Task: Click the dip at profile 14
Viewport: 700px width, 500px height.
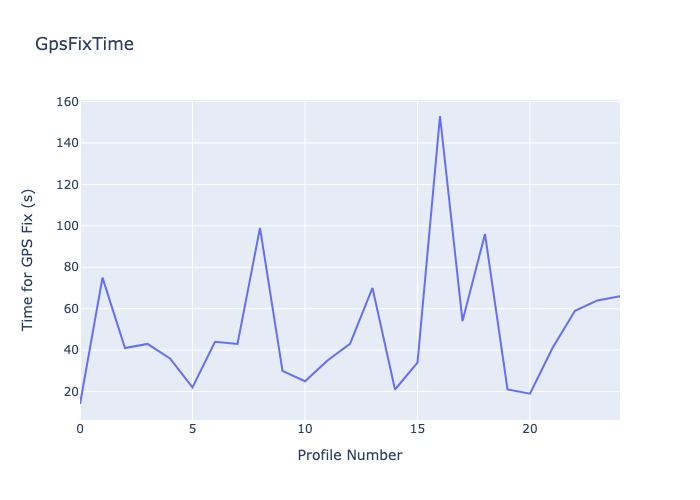Action: 395,389
